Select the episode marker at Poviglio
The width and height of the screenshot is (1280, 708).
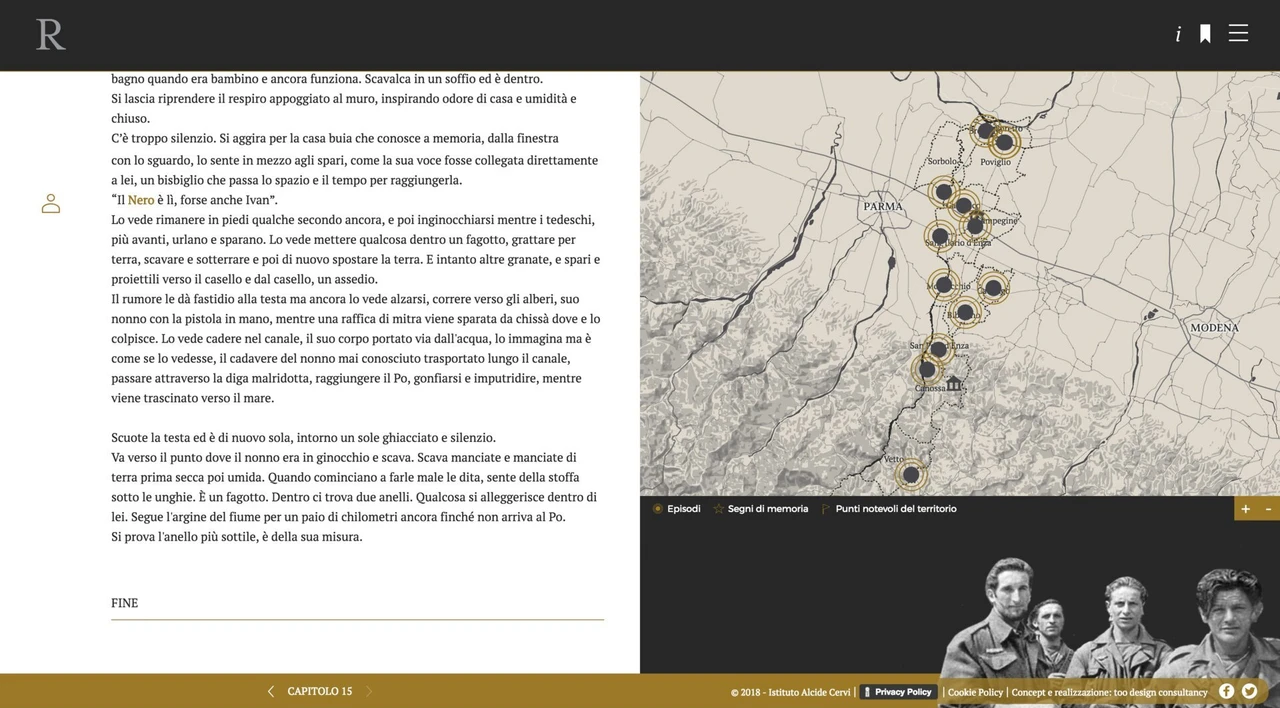[1005, 142]
